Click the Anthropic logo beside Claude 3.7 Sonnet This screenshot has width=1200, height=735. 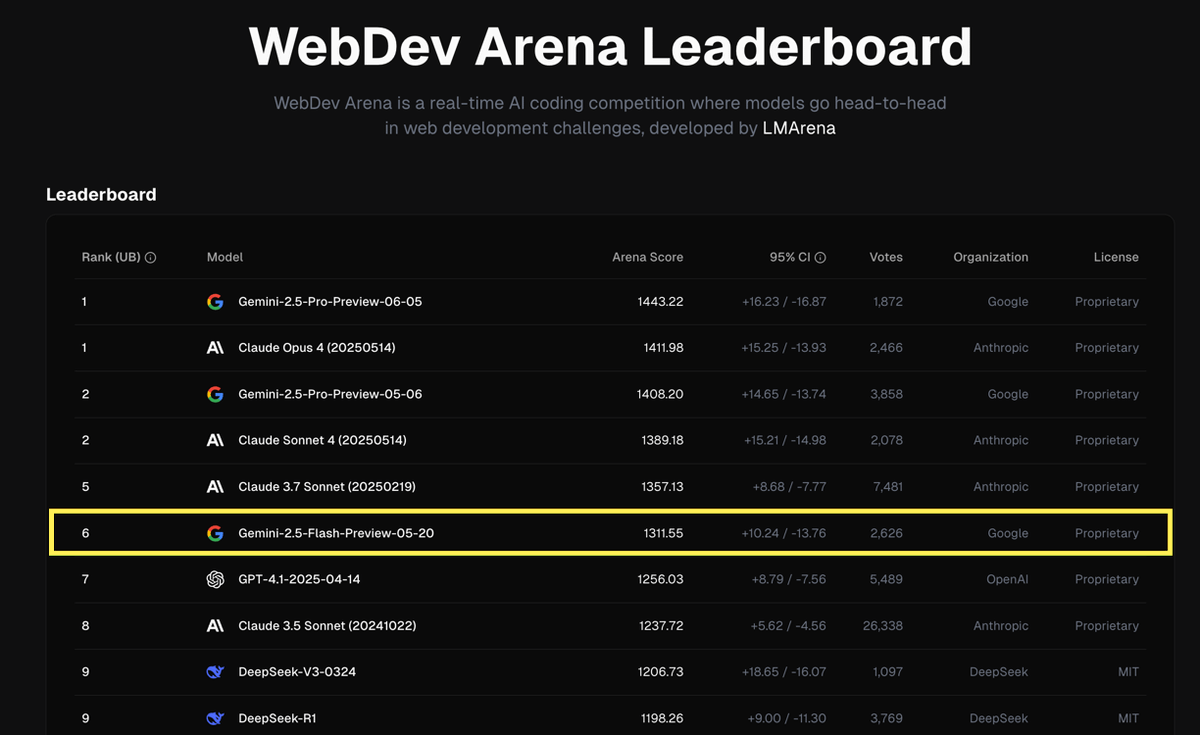215,487
